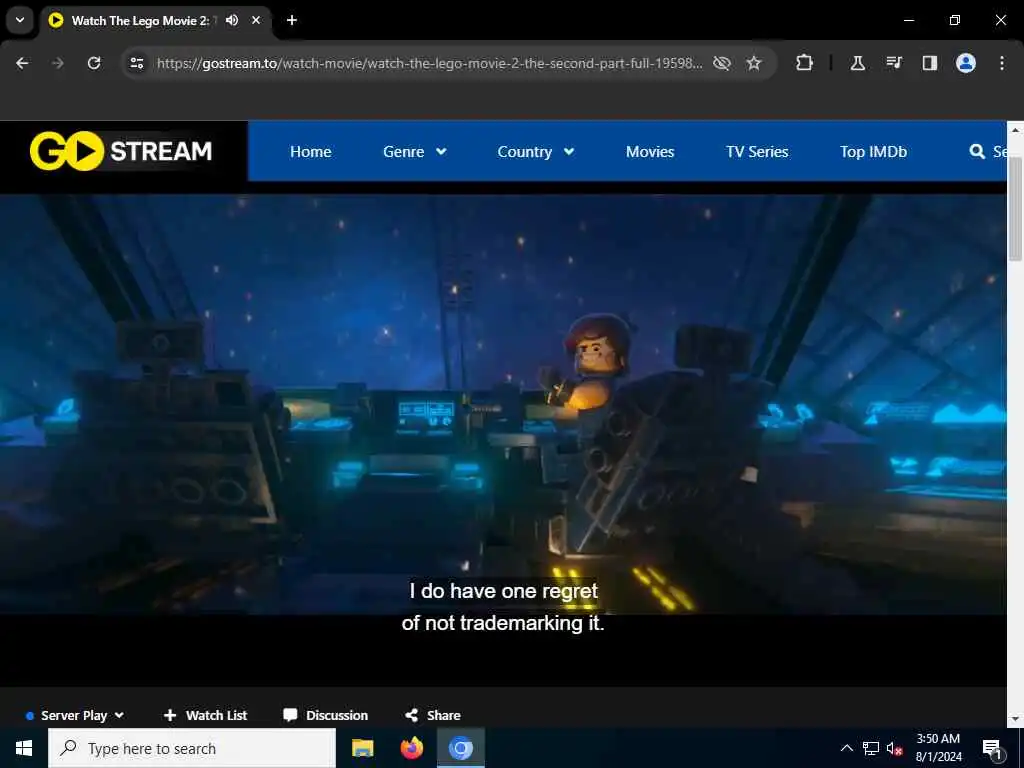
Task: Expand the Country dropdown
Action: (536, 152)
